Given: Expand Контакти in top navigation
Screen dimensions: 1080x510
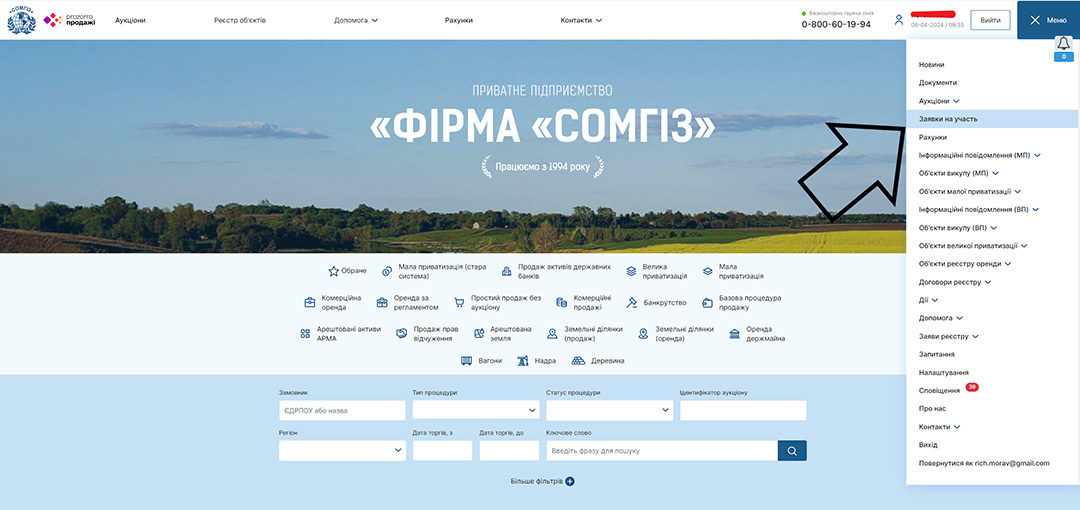Looking at the screenshot, I should pos(581,20).
